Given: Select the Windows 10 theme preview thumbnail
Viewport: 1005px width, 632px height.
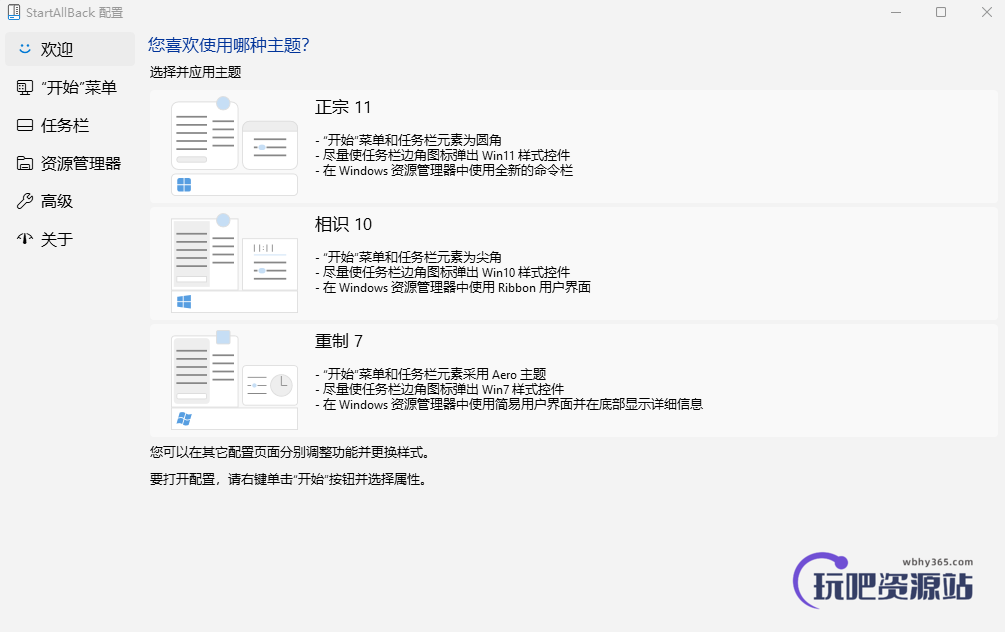Looking at the screenshot, I should pos(235,263).
